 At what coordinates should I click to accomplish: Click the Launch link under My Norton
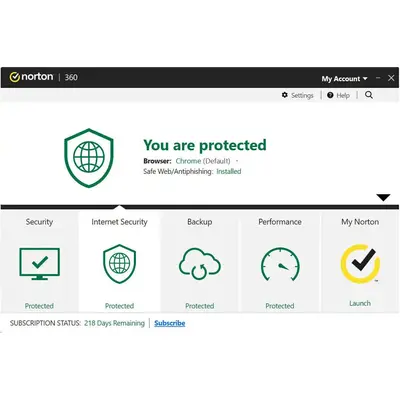[x=360, y=303]
